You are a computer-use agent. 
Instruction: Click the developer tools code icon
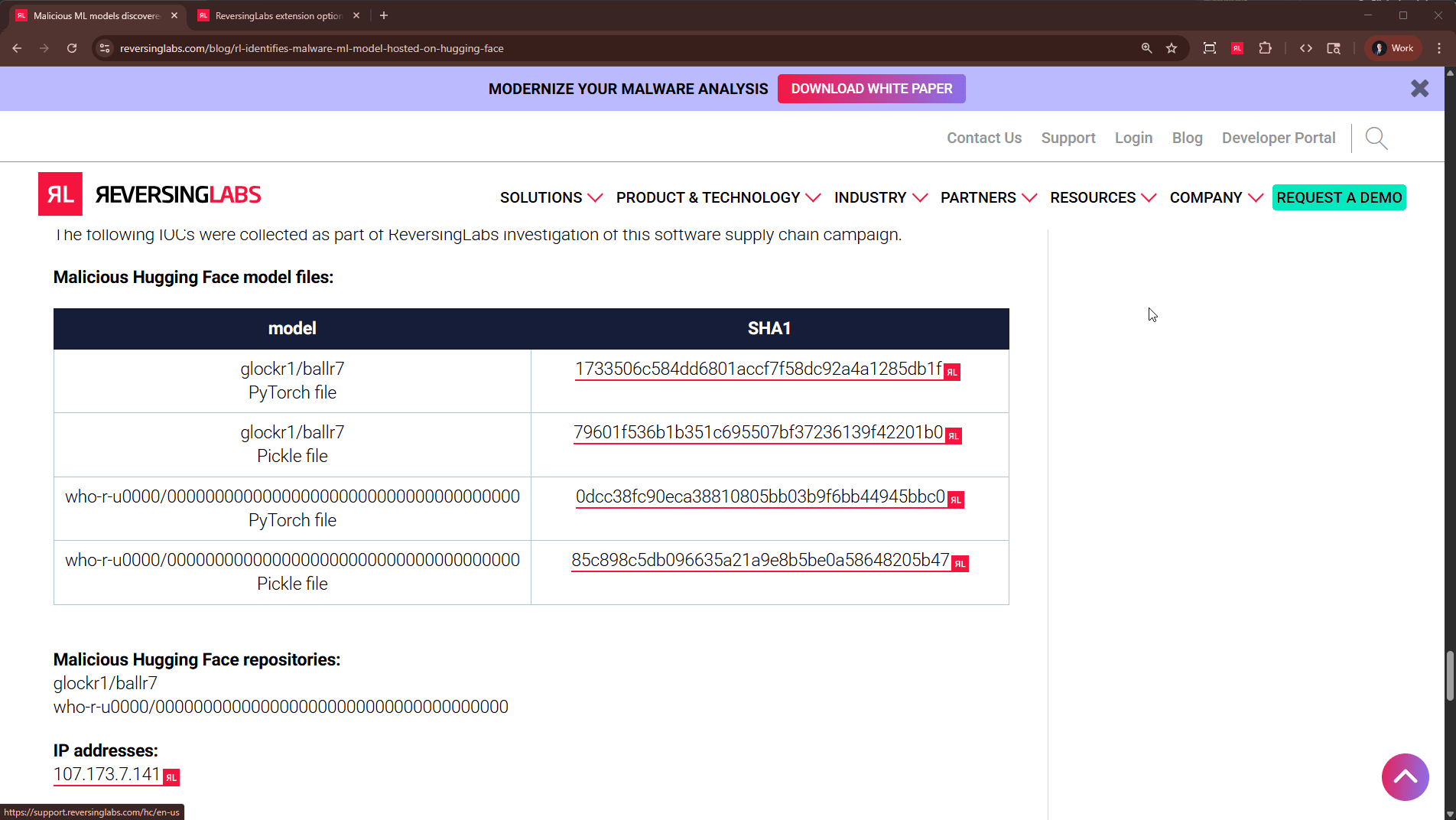(x=1306, y=48)
